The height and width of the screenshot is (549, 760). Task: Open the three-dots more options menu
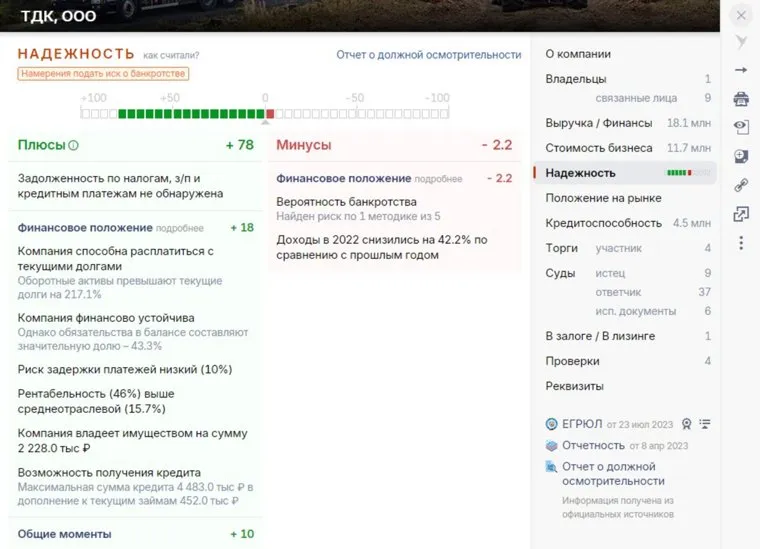pos(741,243)
